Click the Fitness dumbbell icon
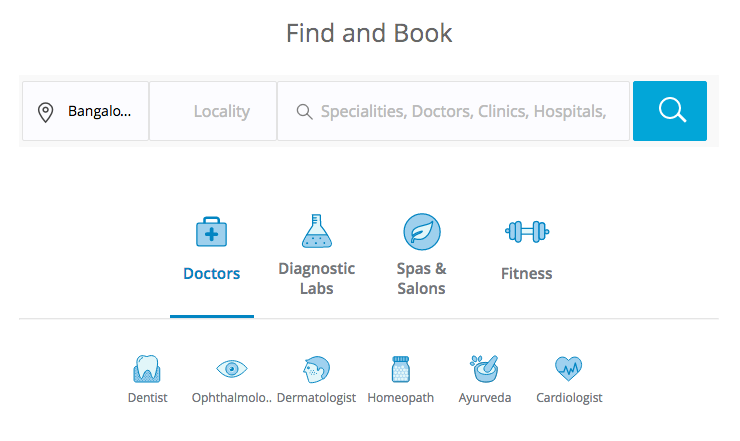The width and height of the screenshot is (740, 441). (x=527, y=232)
